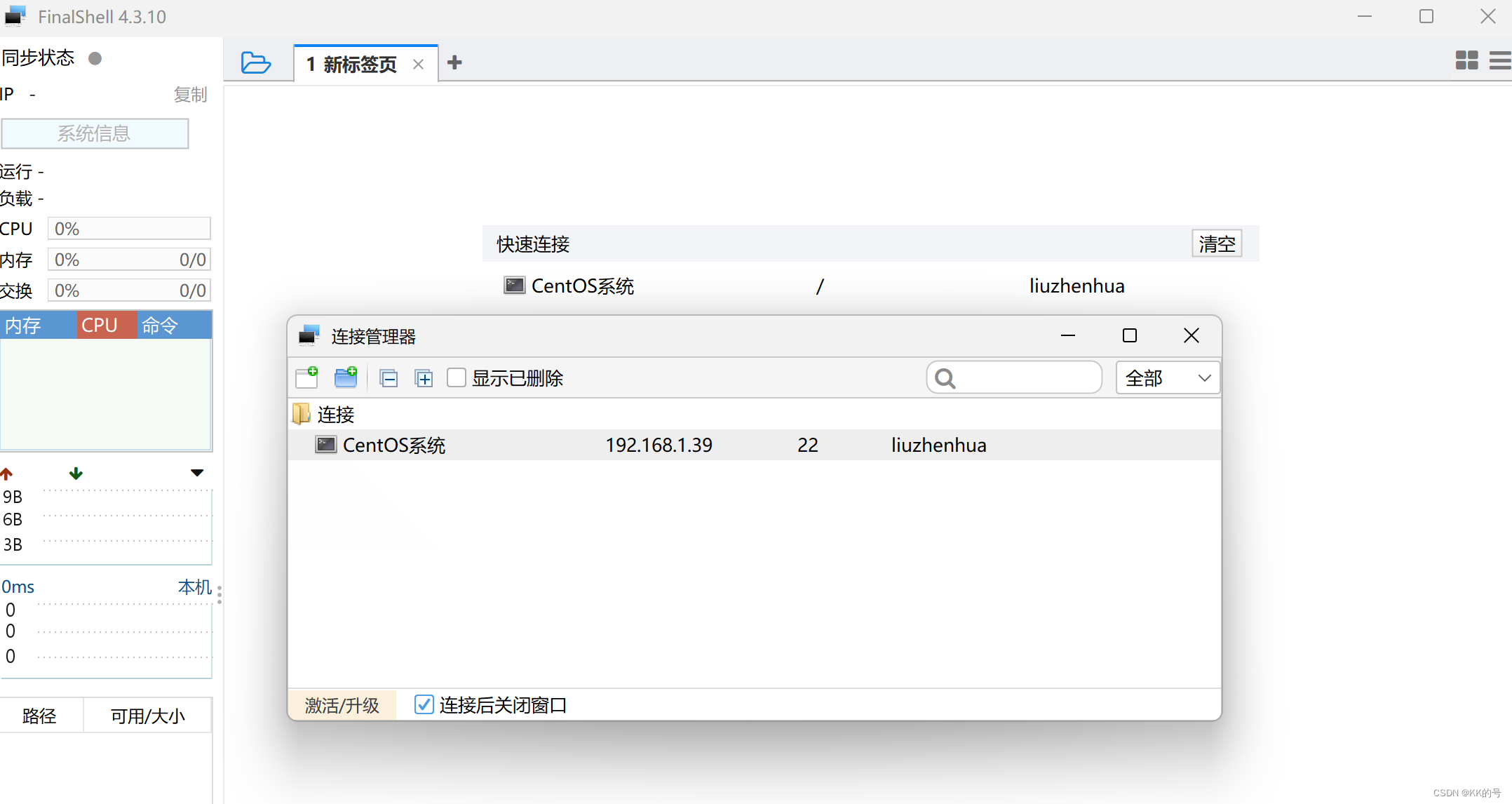Open the folder icon for connection manager
This screenshot has width=1512, height=804.
pos(255,63)
